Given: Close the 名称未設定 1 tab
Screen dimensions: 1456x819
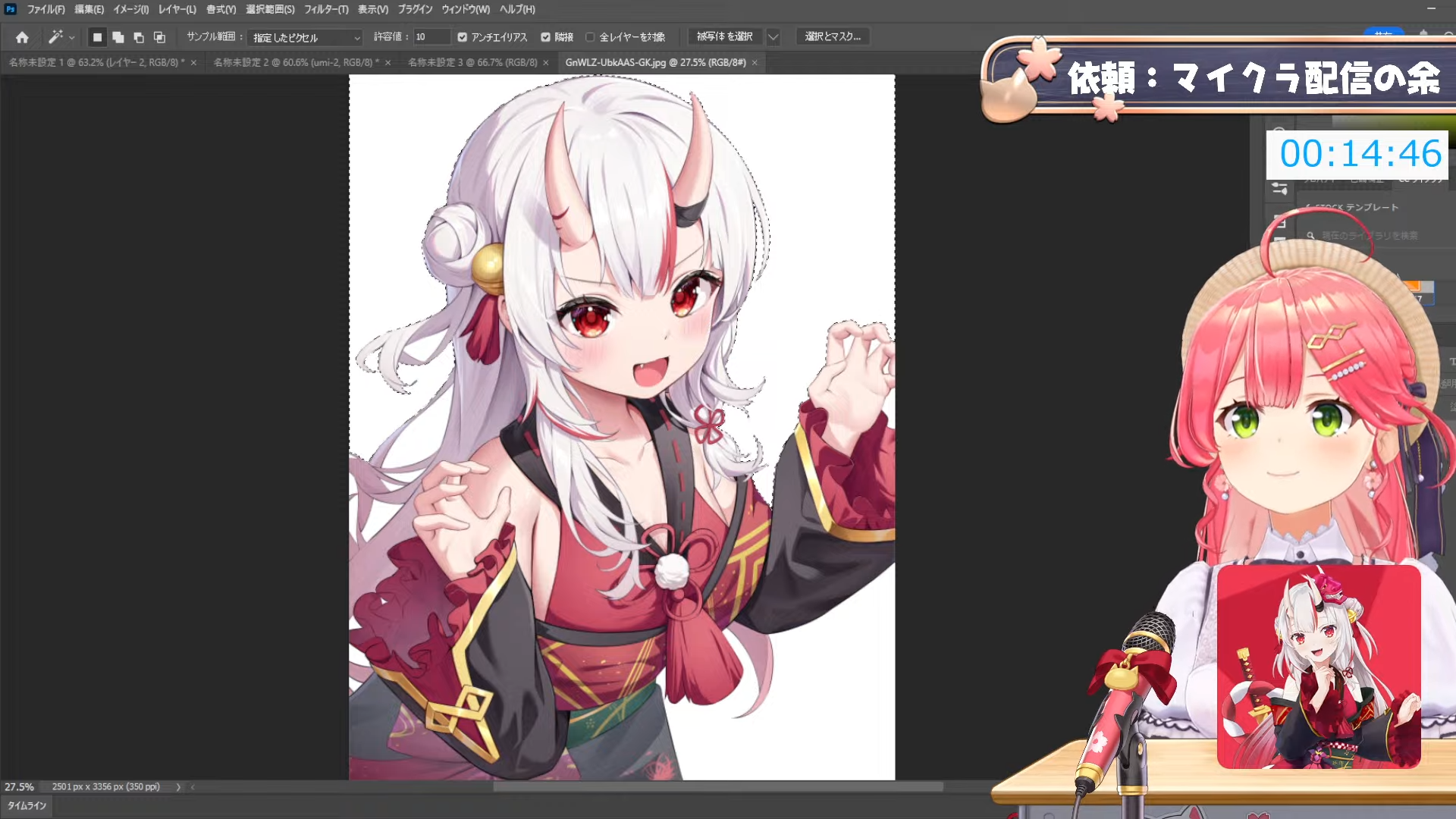Looking at the screenshot, I should [x=193, y=63].
